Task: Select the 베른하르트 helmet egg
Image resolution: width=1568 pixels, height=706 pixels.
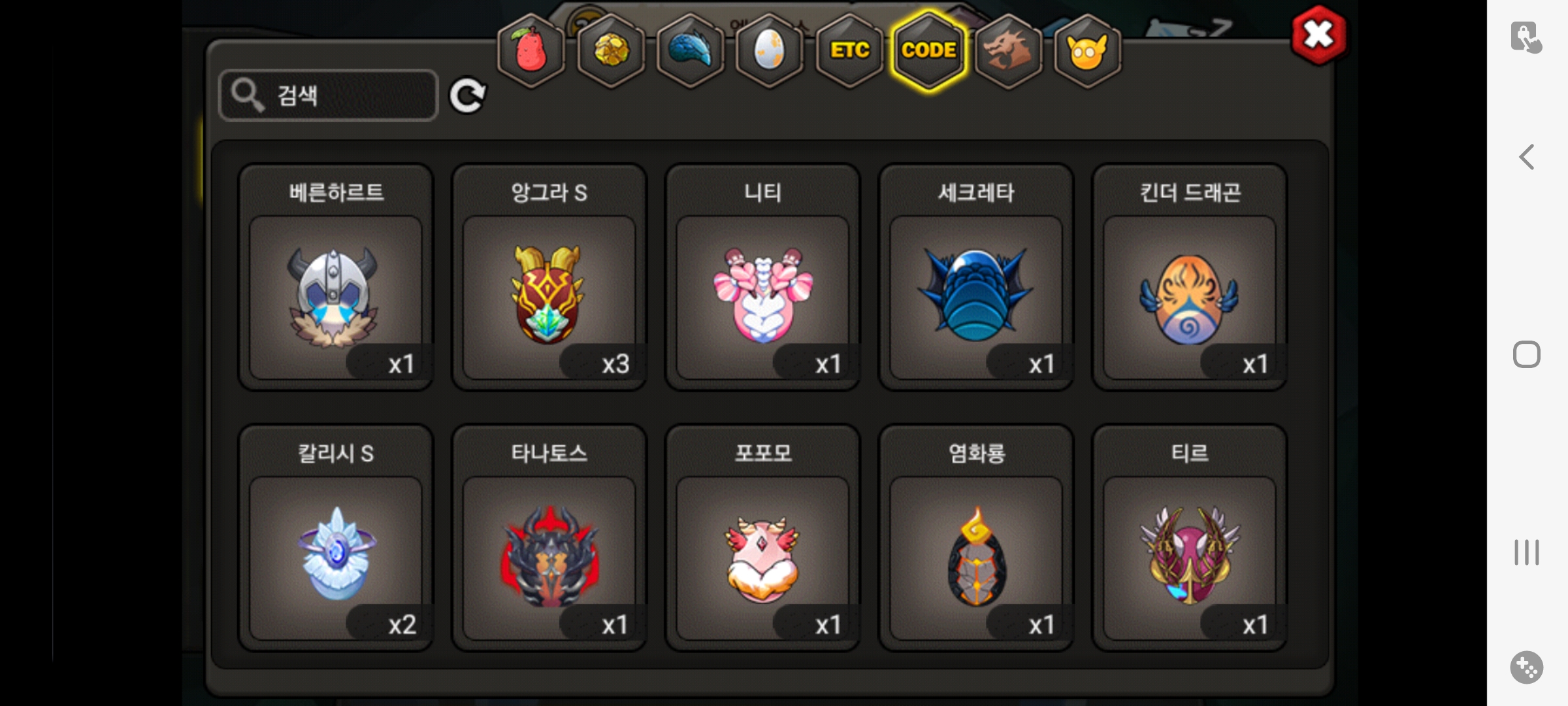Action: click(x=336, y=277)
